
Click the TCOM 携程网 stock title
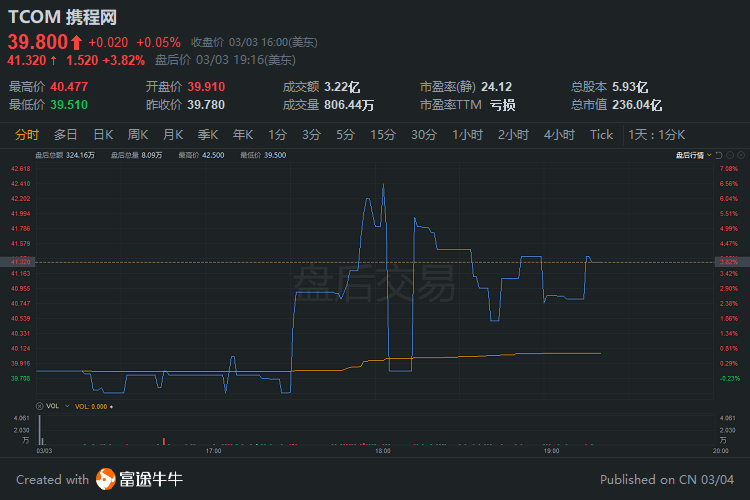[63, 17]
